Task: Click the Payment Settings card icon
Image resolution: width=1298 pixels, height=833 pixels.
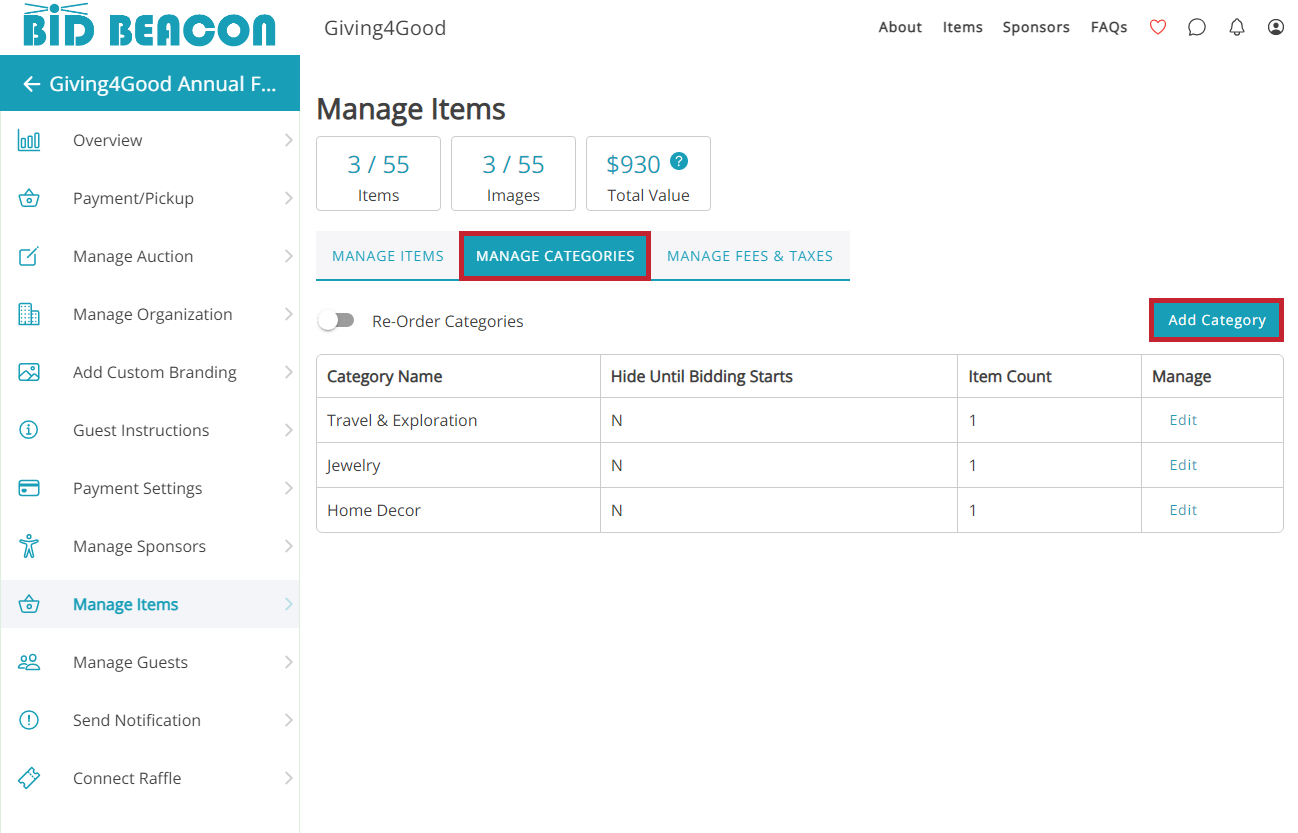Action: pos(29,488)
